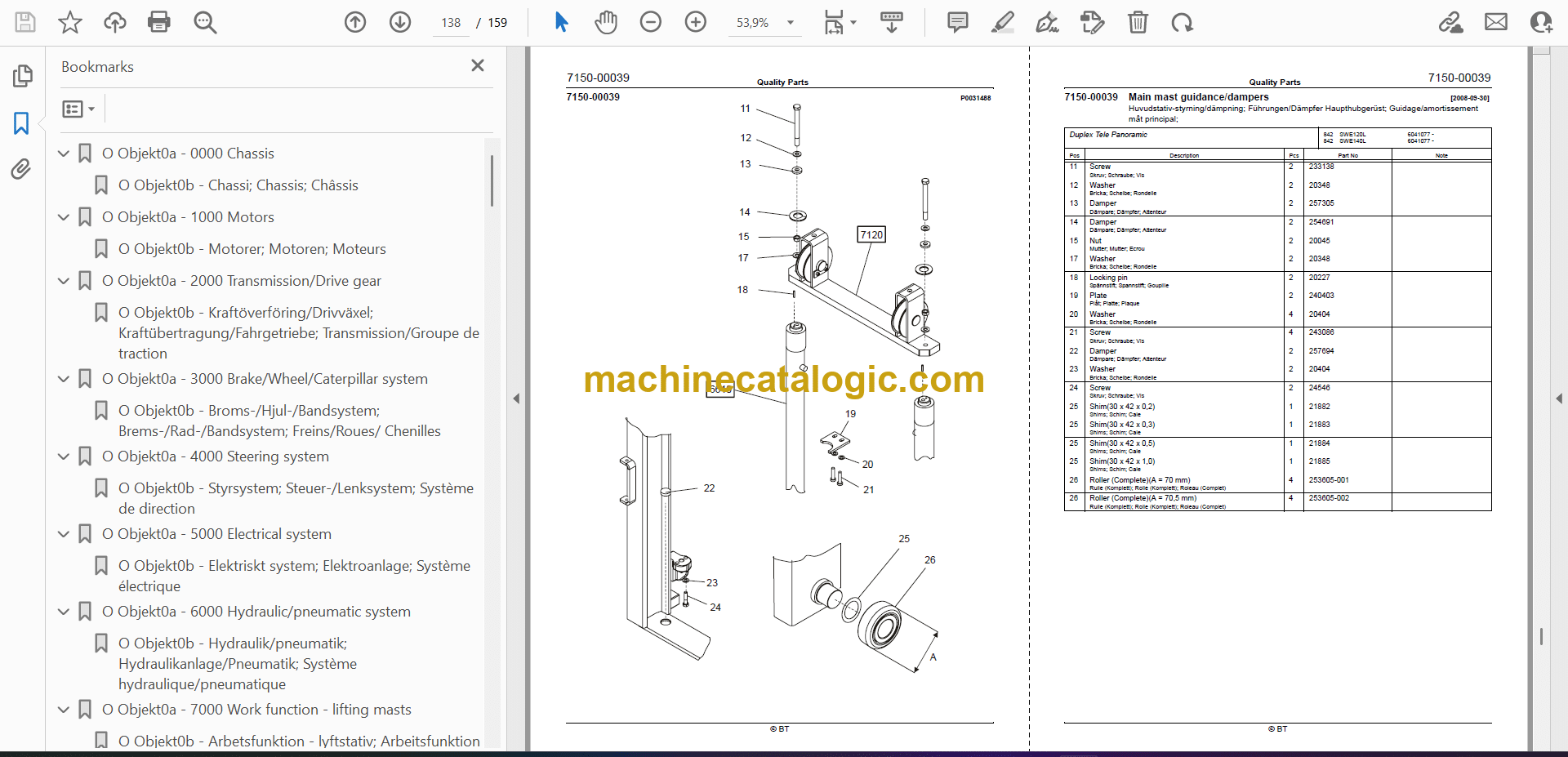Toggle the Bookmarks panel sidebar icon

coord(21,123)
